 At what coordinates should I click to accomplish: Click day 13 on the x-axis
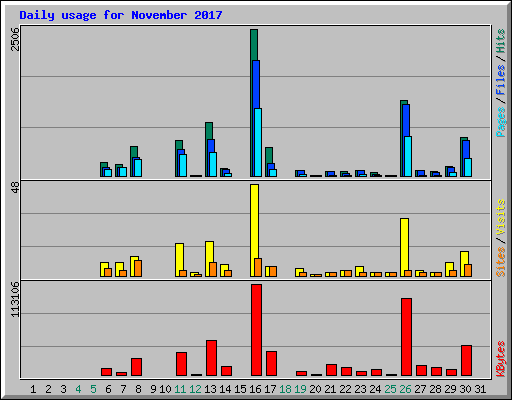pyautogui.click(x=210, y=389)
